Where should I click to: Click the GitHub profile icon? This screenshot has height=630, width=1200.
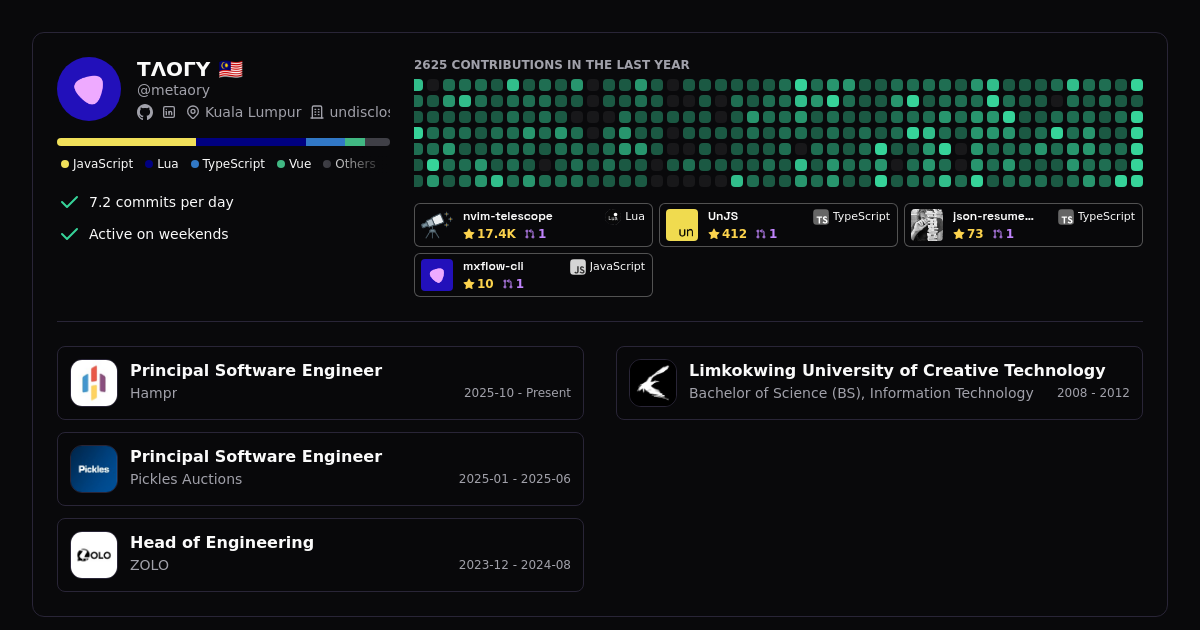(x=145, y=112)
